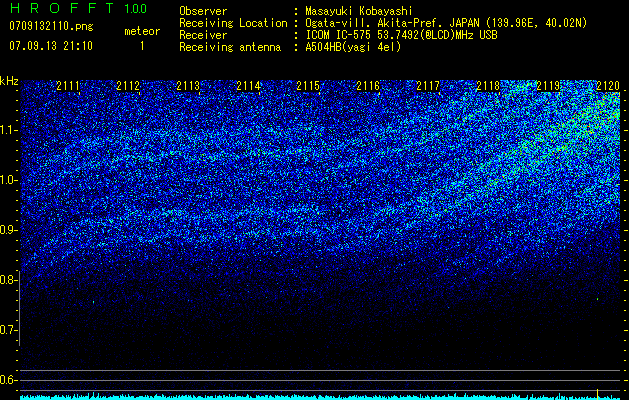Click the location text Ogata-vill. Akita-Pref. JAPAN

(392, 23)
